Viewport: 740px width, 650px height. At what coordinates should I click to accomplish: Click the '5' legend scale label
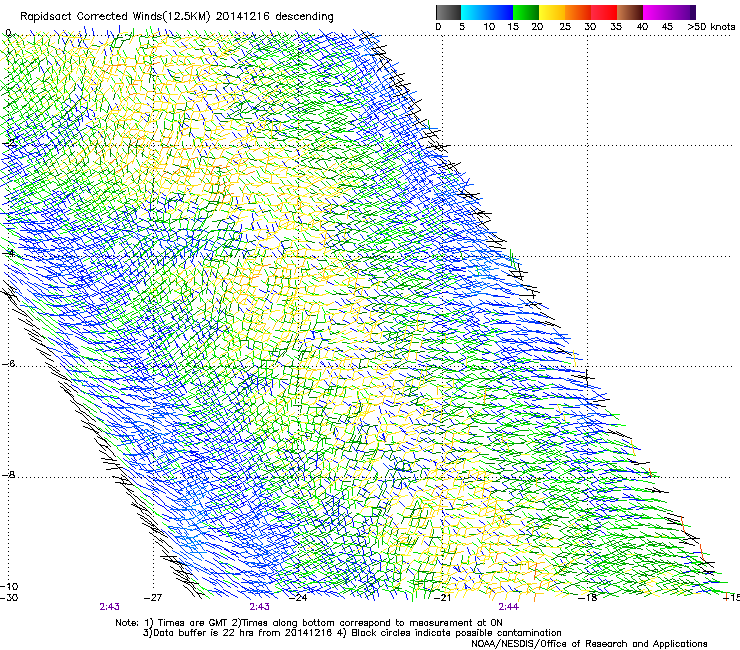pos(462,26)
